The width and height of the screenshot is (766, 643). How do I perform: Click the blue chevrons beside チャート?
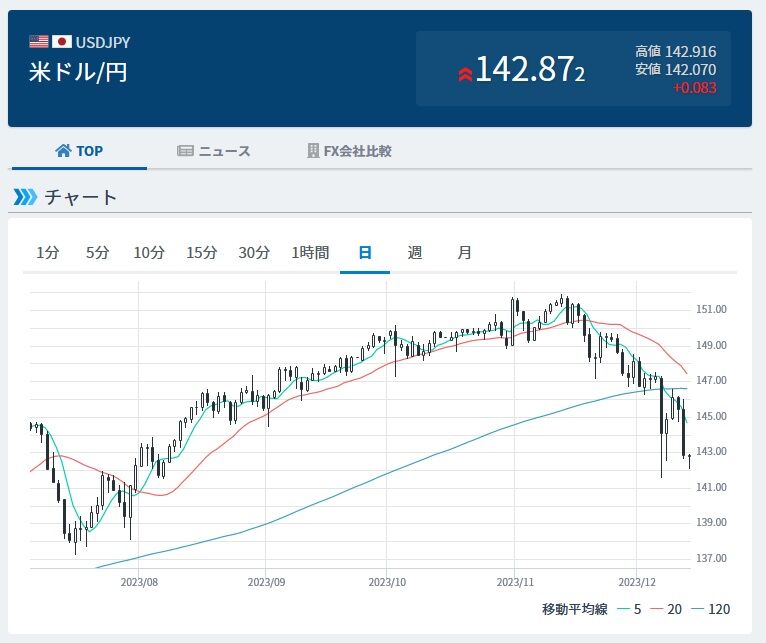25,197
